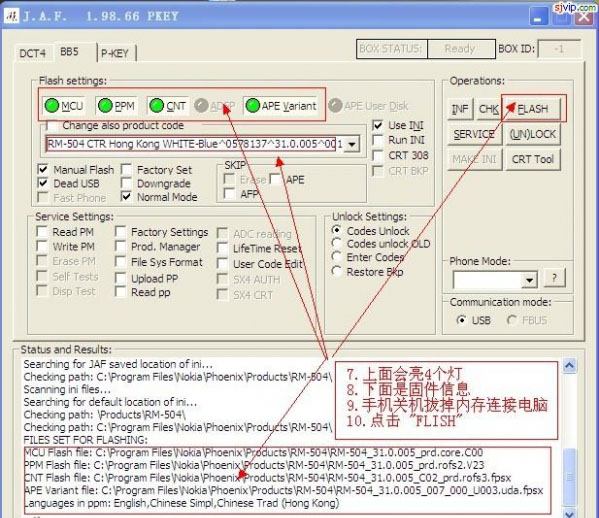
Task: Open the product code dropdown arrow
Action: pos(352,144)
